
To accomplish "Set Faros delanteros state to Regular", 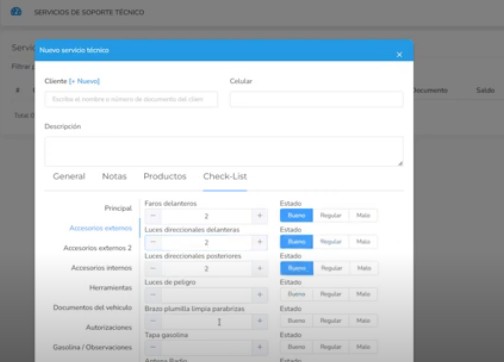I will point(331,215).
